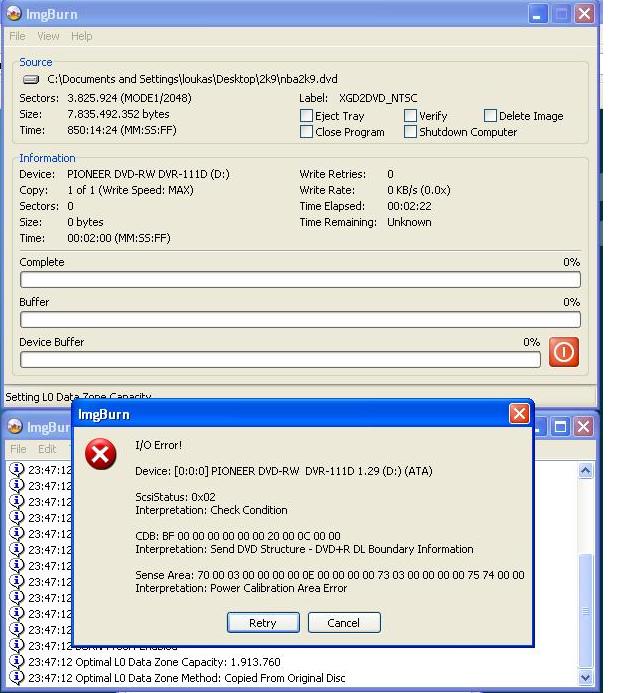The width and height of the screenshot is (640, 693).
Task: Click info icon beside Optimal L0 Data Zone Method
Action: (x=17, y=677)
